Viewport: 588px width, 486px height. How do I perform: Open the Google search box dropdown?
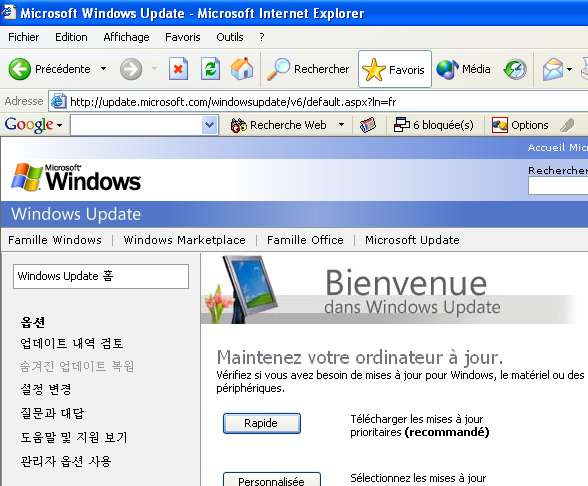[x=210, y=125]
